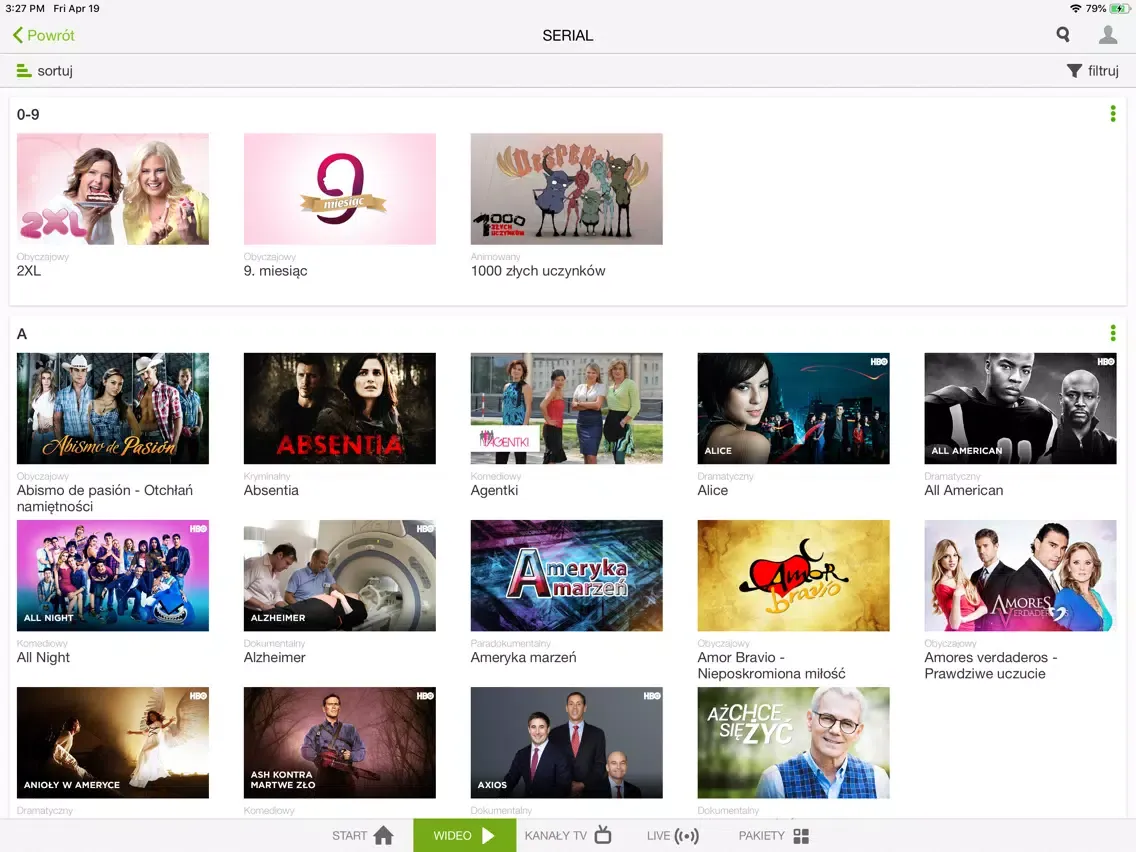Open the filtruj filter options
Image resolution: width=1136 pixels, height=852 pixels.
1093,70
